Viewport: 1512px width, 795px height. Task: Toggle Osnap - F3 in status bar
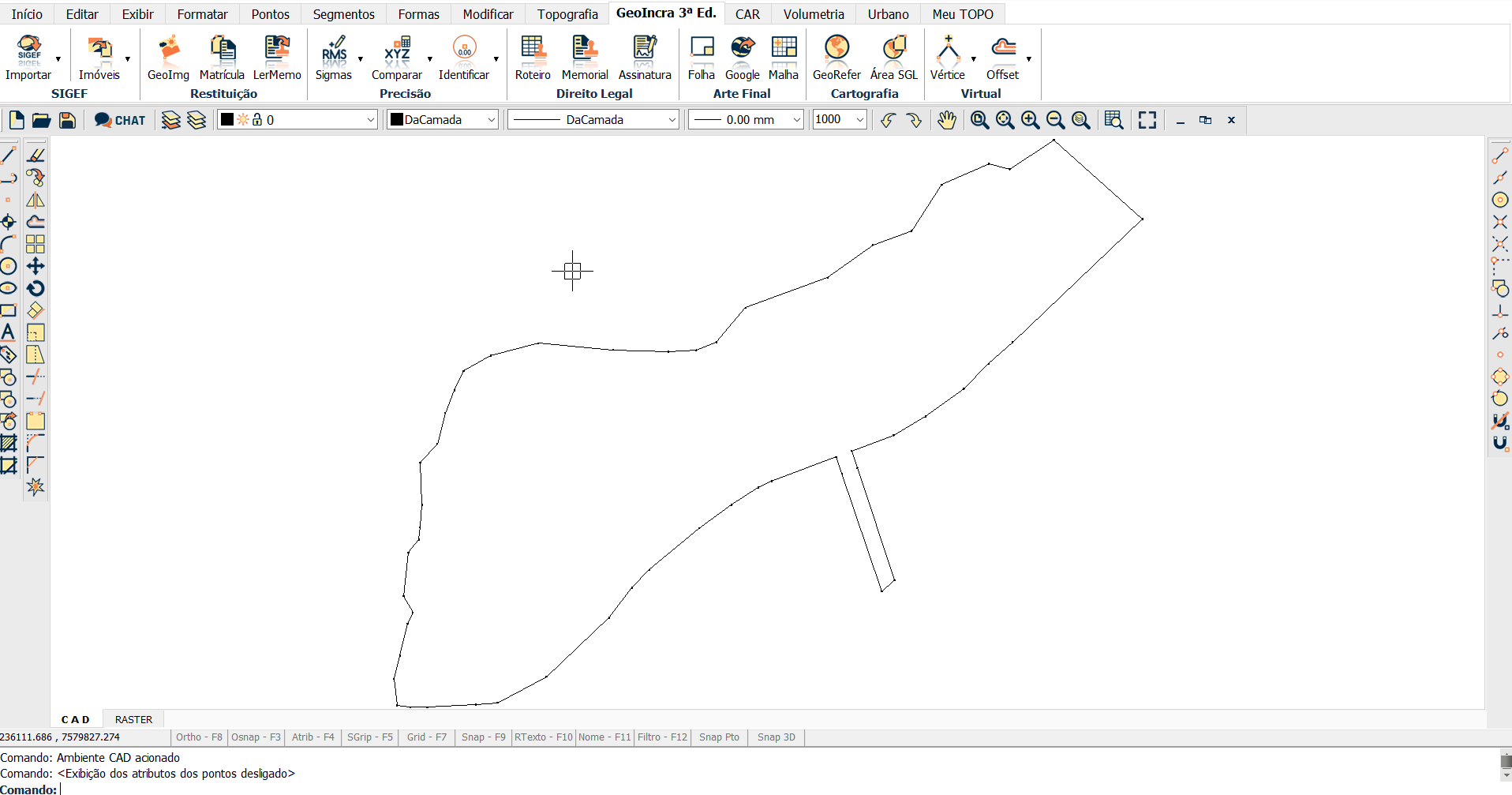[x=256, y=737]
